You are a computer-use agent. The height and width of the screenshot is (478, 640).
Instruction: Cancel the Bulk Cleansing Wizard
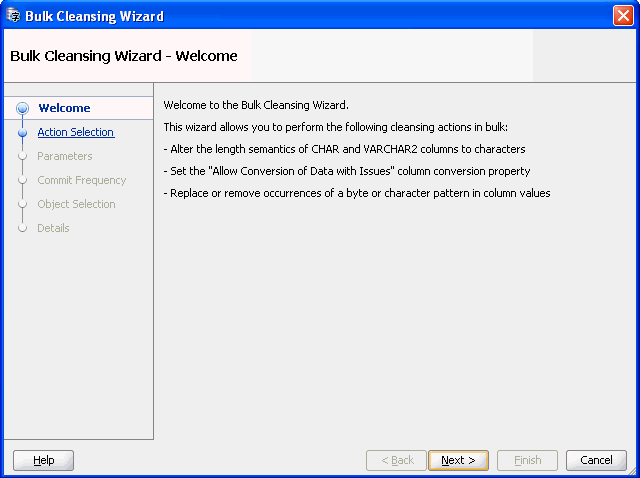coord(596,460)
